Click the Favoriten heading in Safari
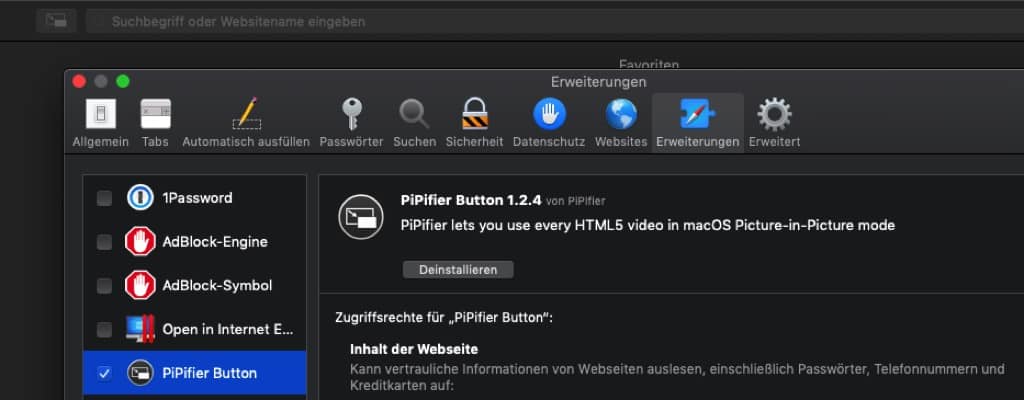 click(x=649, y=64)
